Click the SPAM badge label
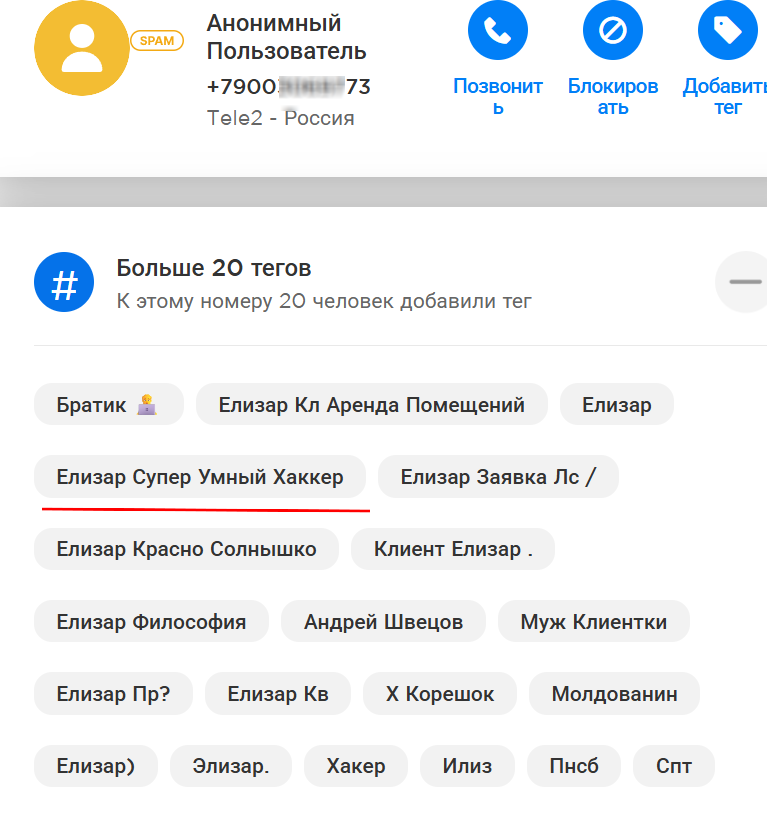The width and height of the screenshot is (767, 817). (157, 41)
